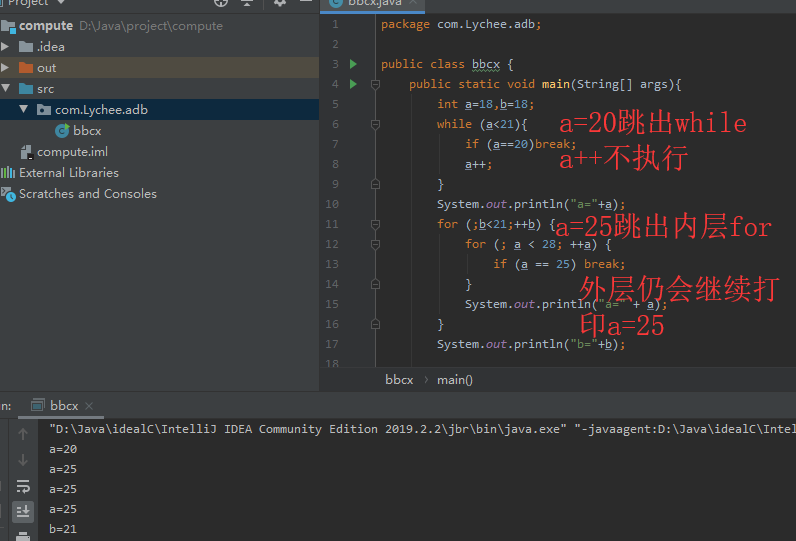Click 'main' method name on line 4
796x541 pixels.
[x=556, y=84]
